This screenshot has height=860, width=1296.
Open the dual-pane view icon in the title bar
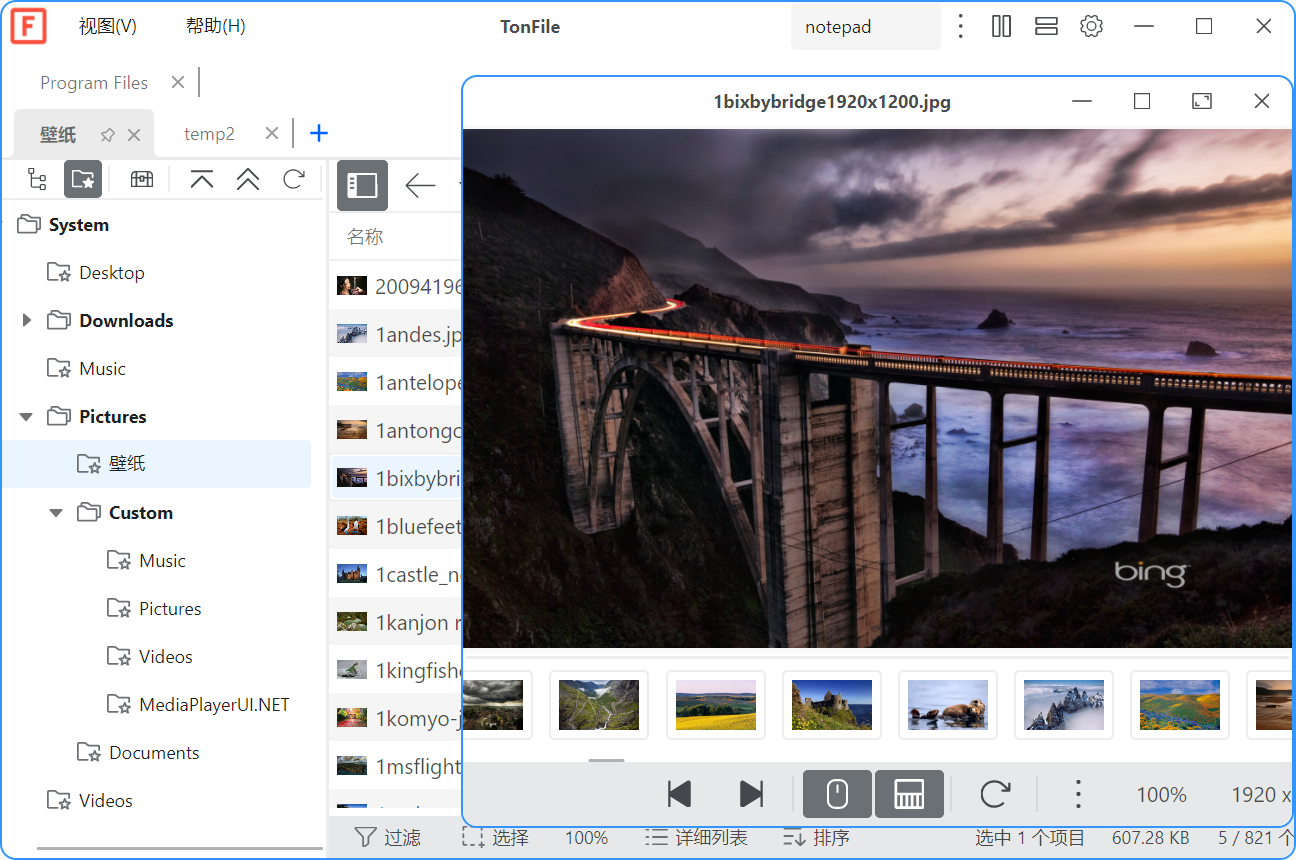point(1001,26)
